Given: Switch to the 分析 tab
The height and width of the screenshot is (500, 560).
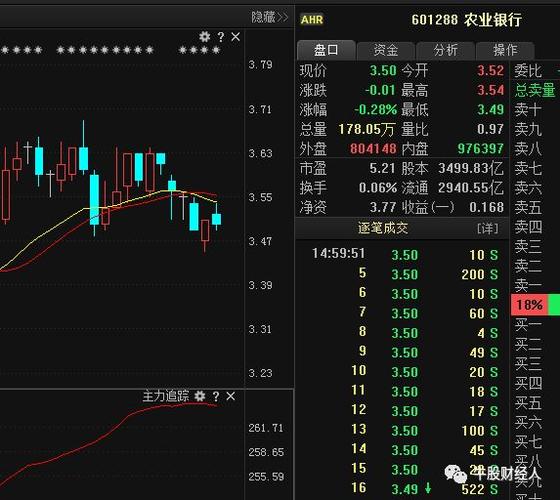Looking at the screenshot, I should [445, 50].
